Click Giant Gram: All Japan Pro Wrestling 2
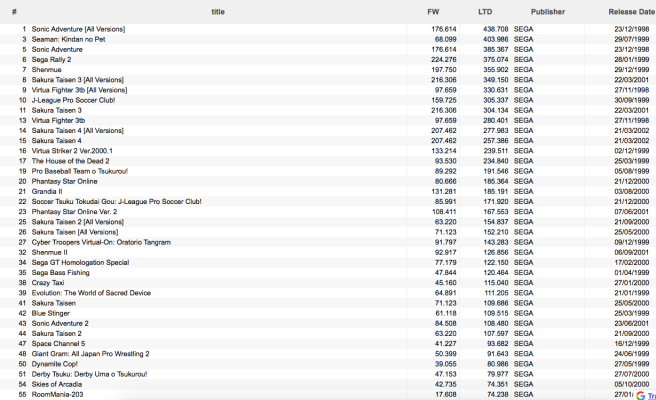The image size is (656, 400). [90, 354]
